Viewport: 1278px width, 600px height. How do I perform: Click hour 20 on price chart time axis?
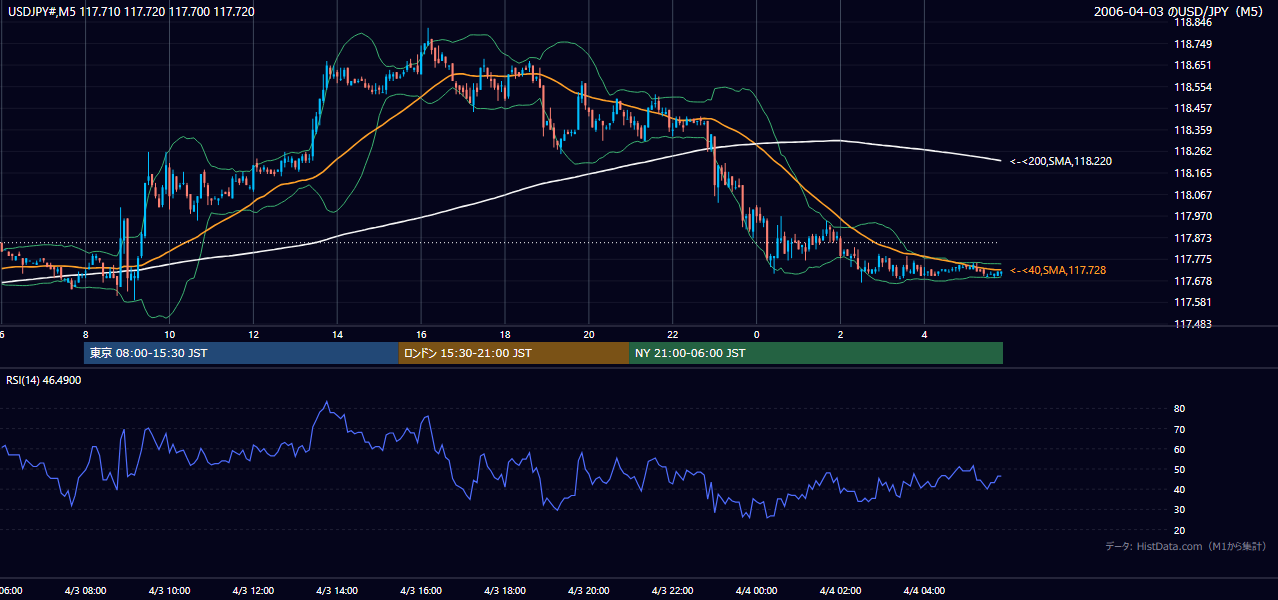click(x=589, y=334)
